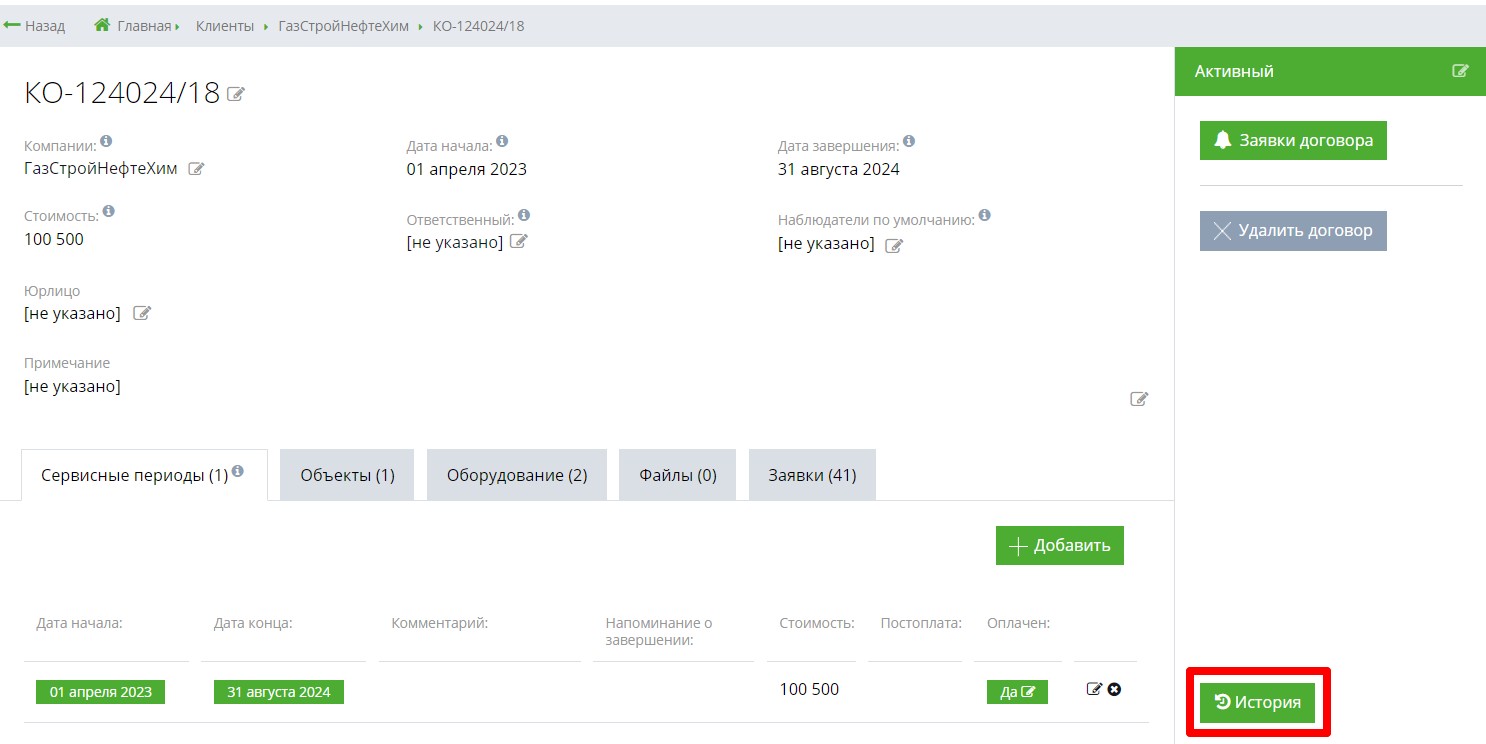Screen dimensions: 1486x744
Task: Open 'История' button
Action: tap(1258, 702)
